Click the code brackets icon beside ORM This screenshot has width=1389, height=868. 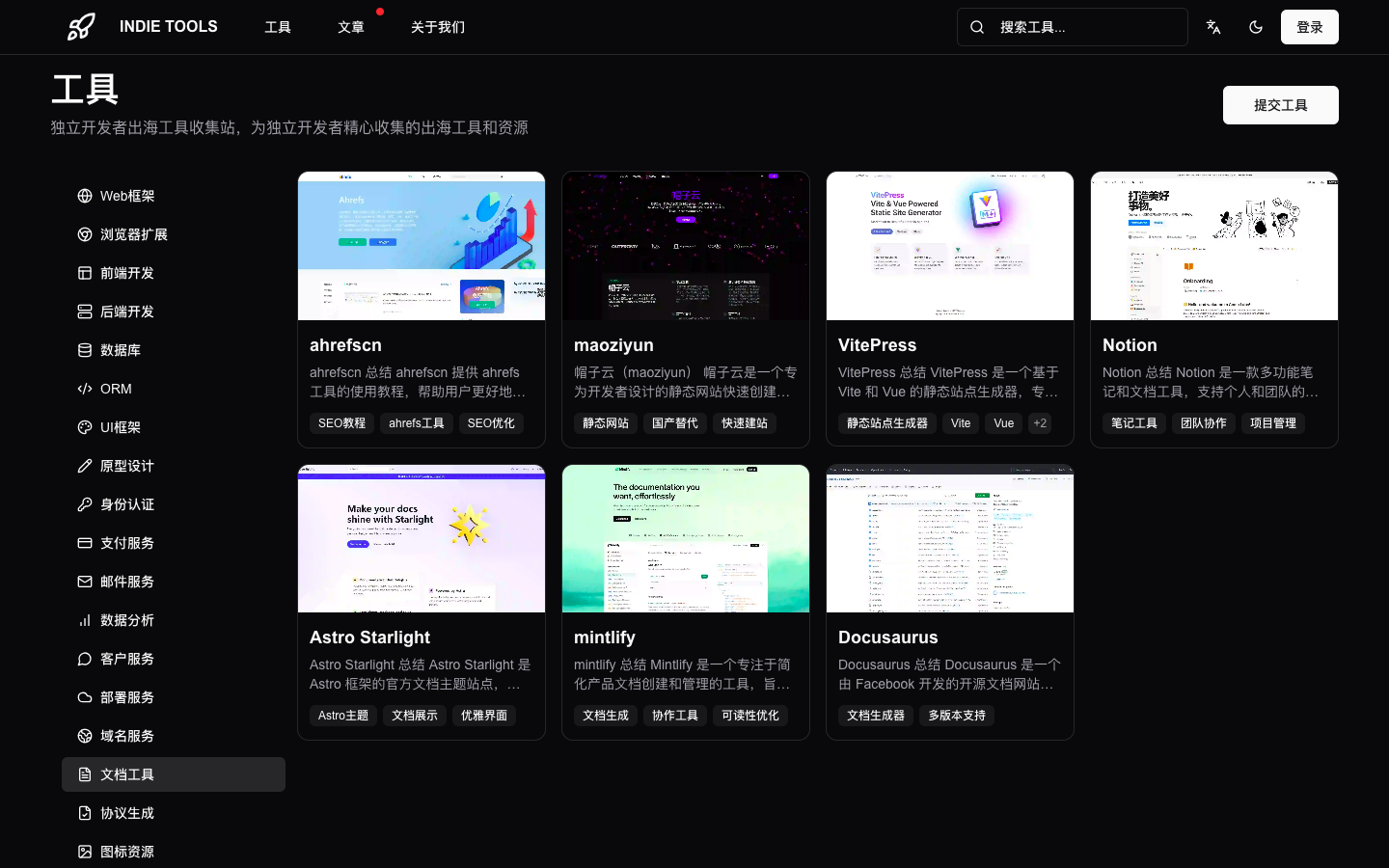click(85, 389)
